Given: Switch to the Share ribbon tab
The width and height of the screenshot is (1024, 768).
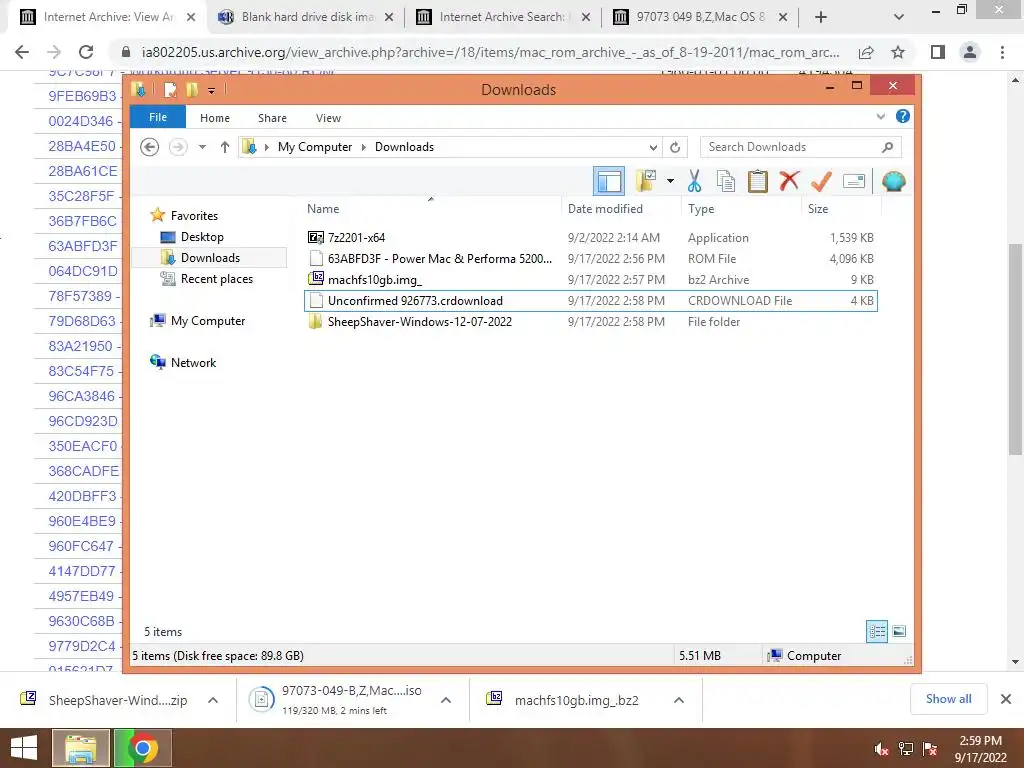Looking at the screenshot, I should pyautogui.click(x=272, y=118).
